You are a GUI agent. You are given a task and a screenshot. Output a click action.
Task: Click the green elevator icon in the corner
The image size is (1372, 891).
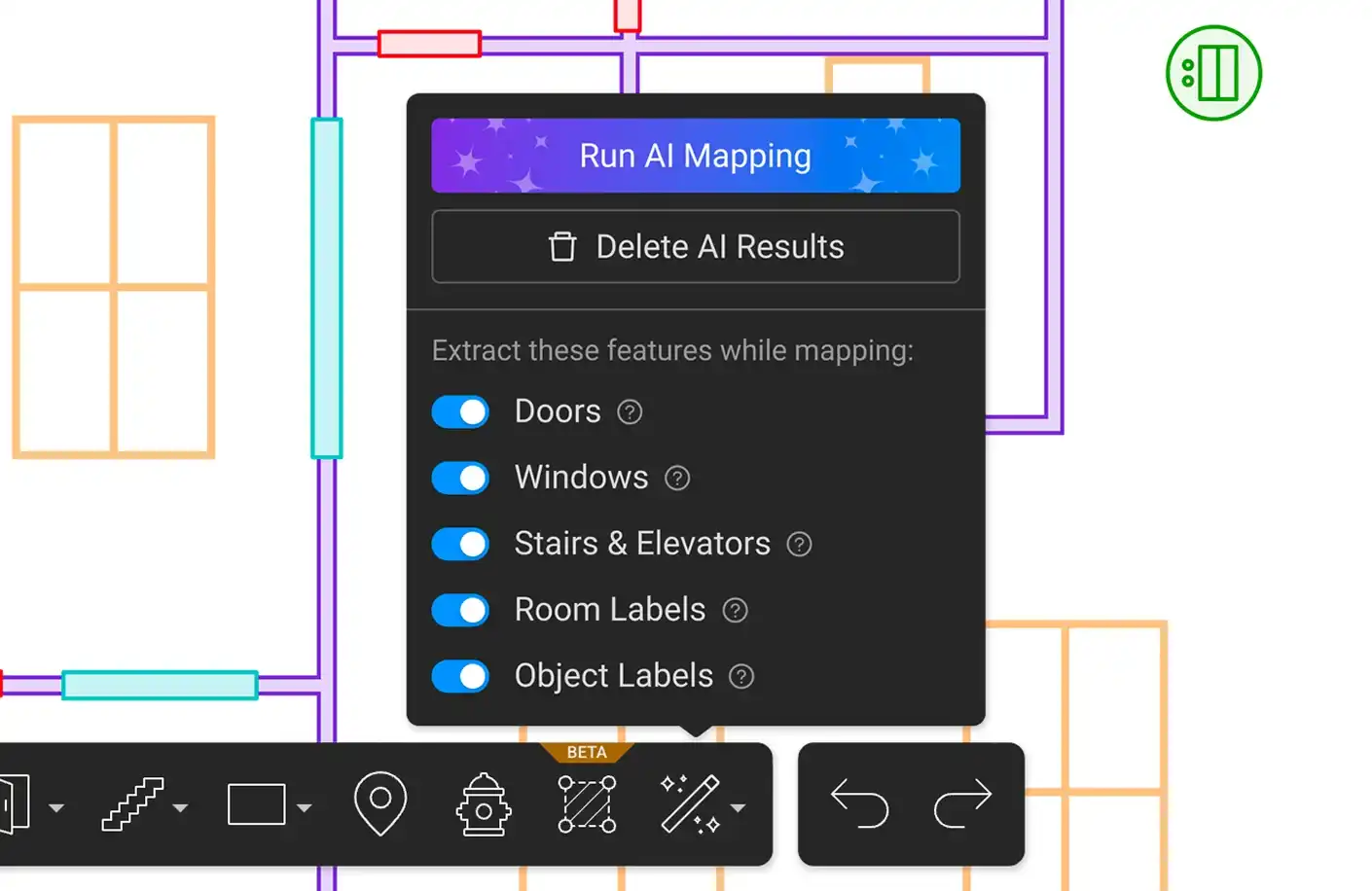(1212, 72)
